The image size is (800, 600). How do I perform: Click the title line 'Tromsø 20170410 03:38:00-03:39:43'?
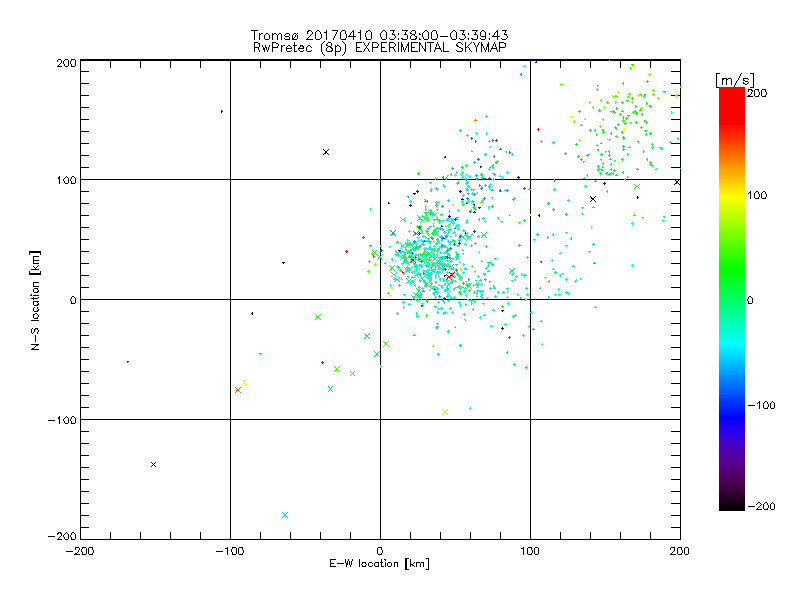pos(379,35)
